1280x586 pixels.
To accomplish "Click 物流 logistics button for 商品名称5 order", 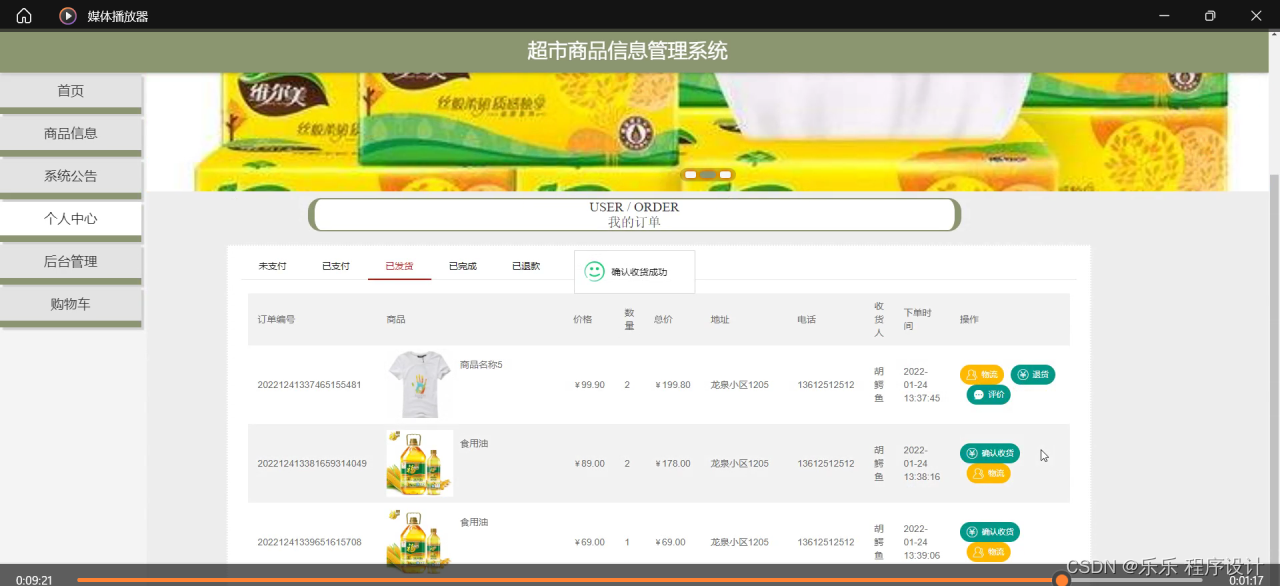I will (x=982, y=374).
